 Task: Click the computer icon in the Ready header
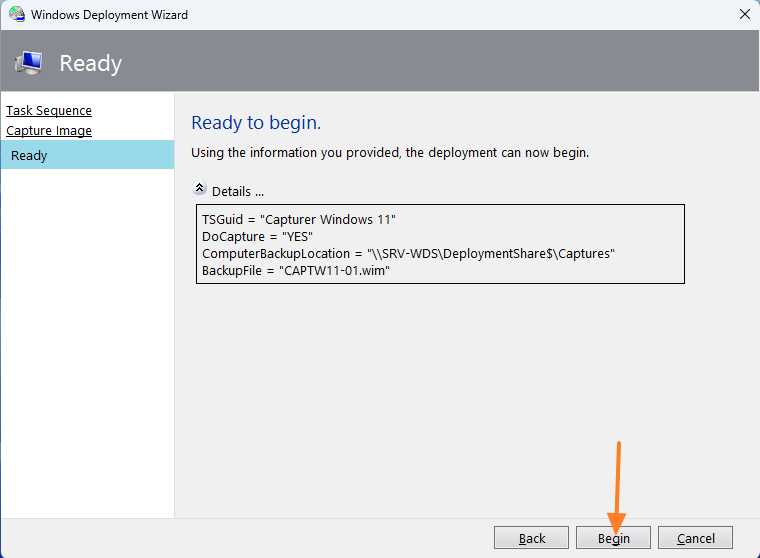(28, 63)
